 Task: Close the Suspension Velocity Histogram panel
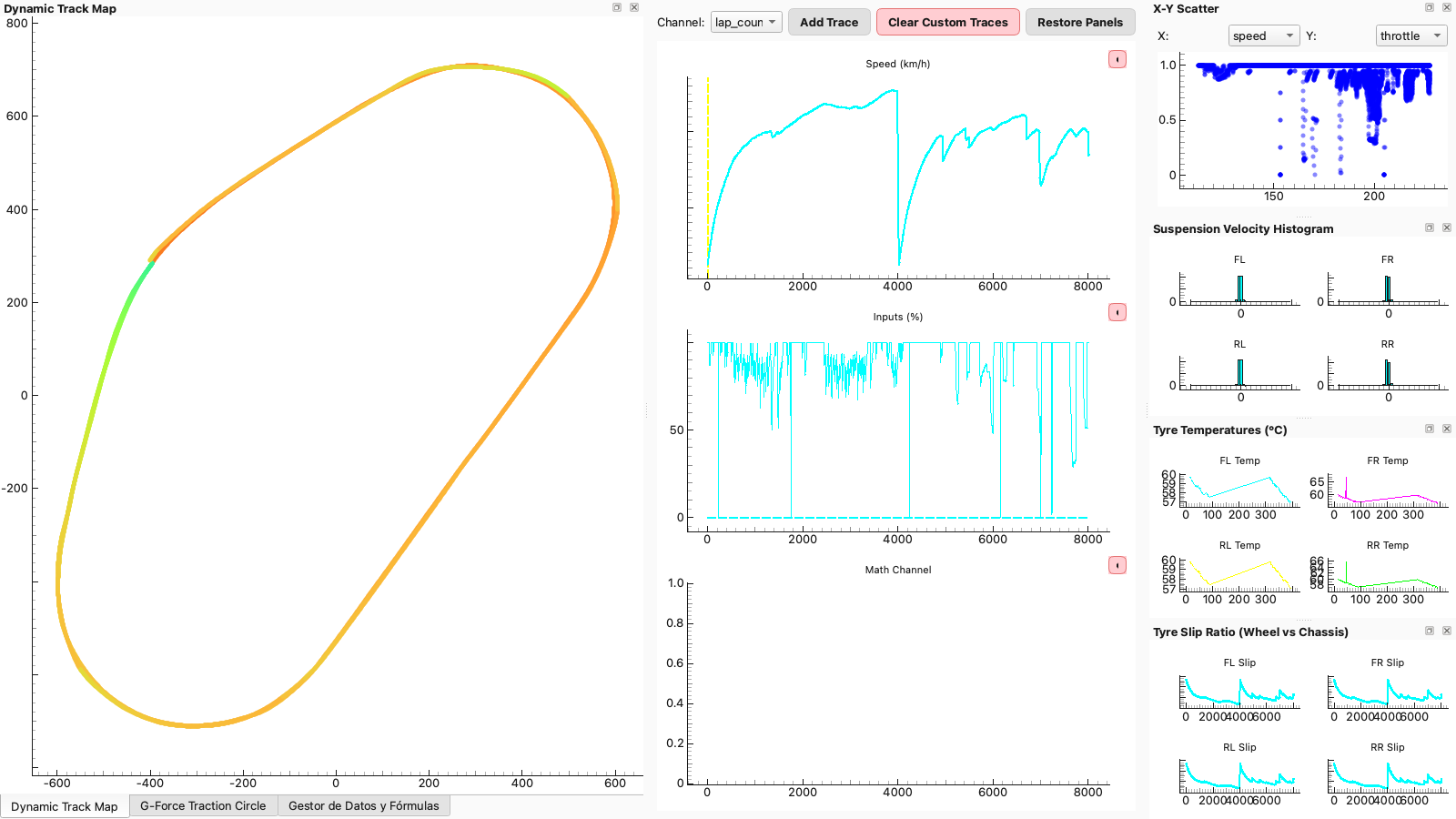coord(1447,227)
